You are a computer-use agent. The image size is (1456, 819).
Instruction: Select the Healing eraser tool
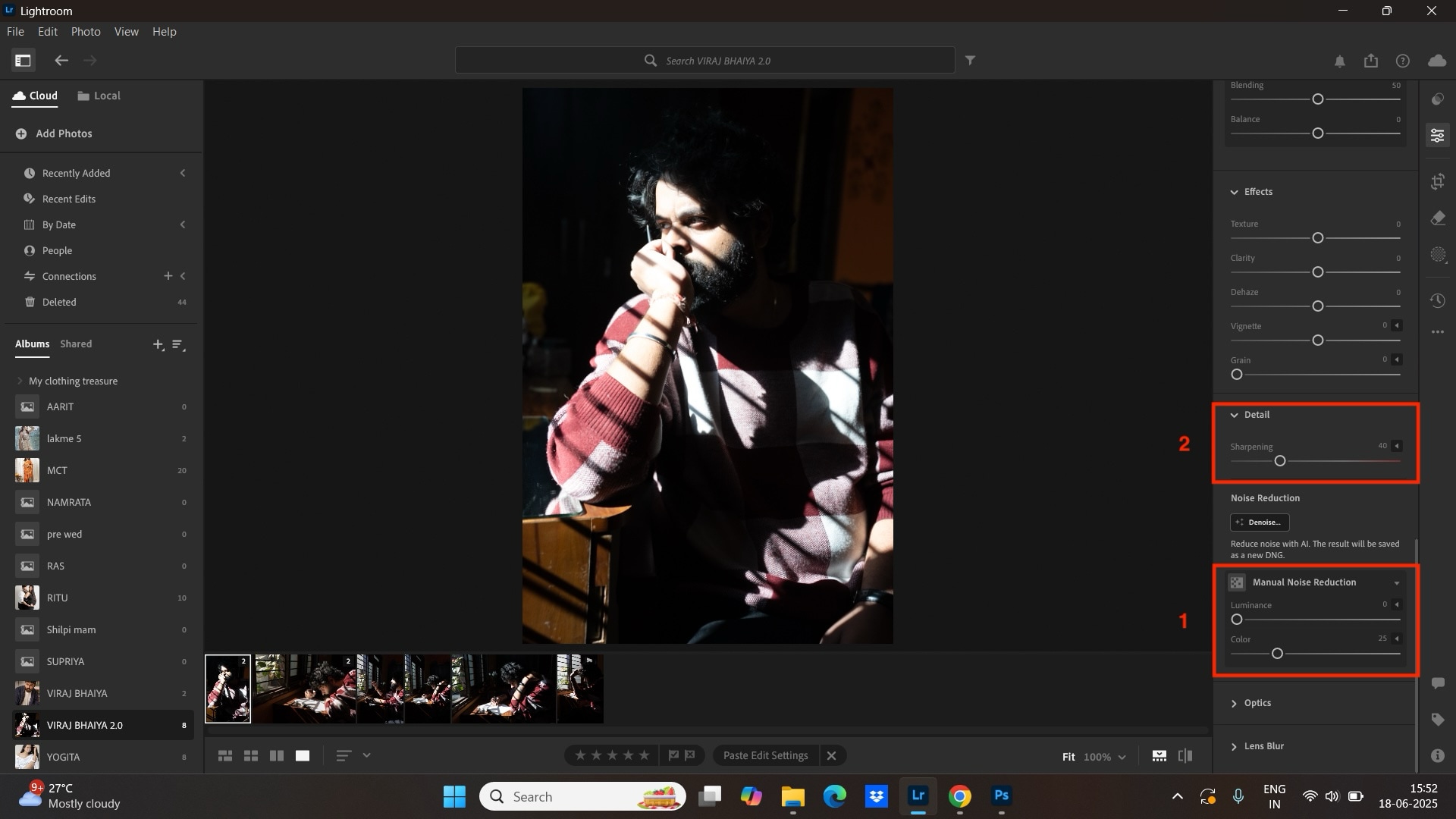coord(1438,218)
